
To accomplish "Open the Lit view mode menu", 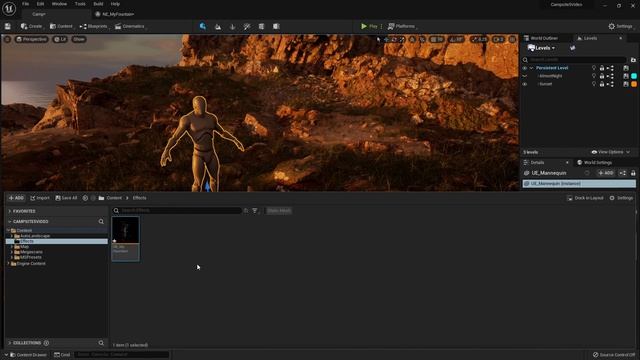I will (60, 40).
